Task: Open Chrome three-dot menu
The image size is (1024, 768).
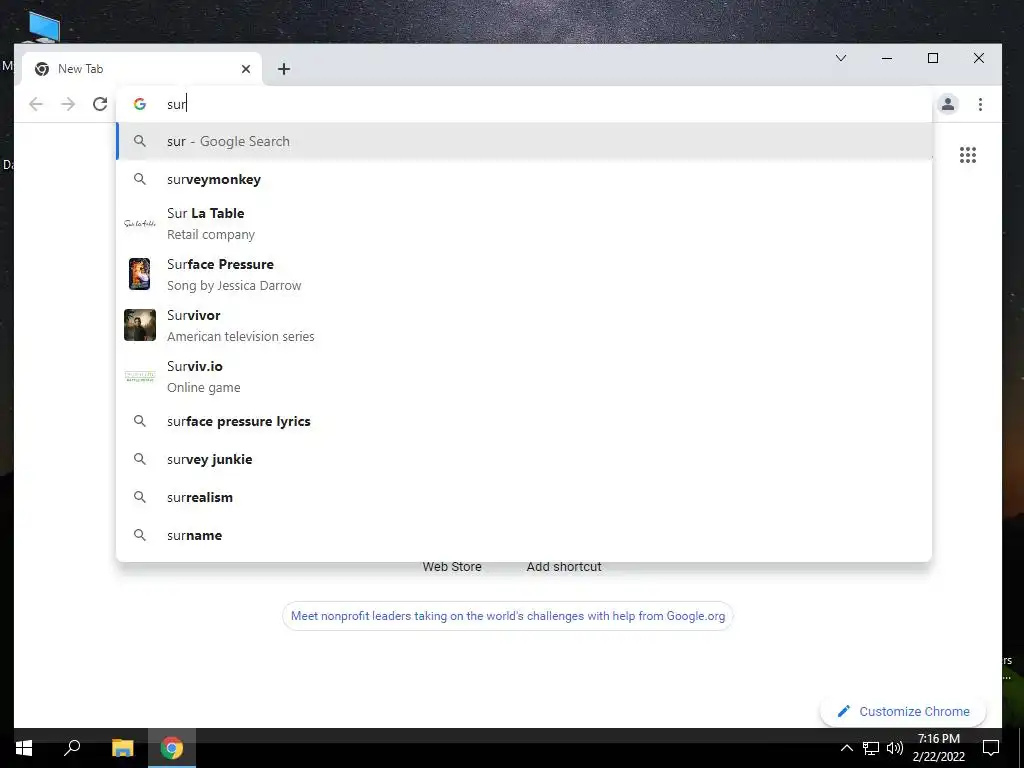Action: click(980, 104)
